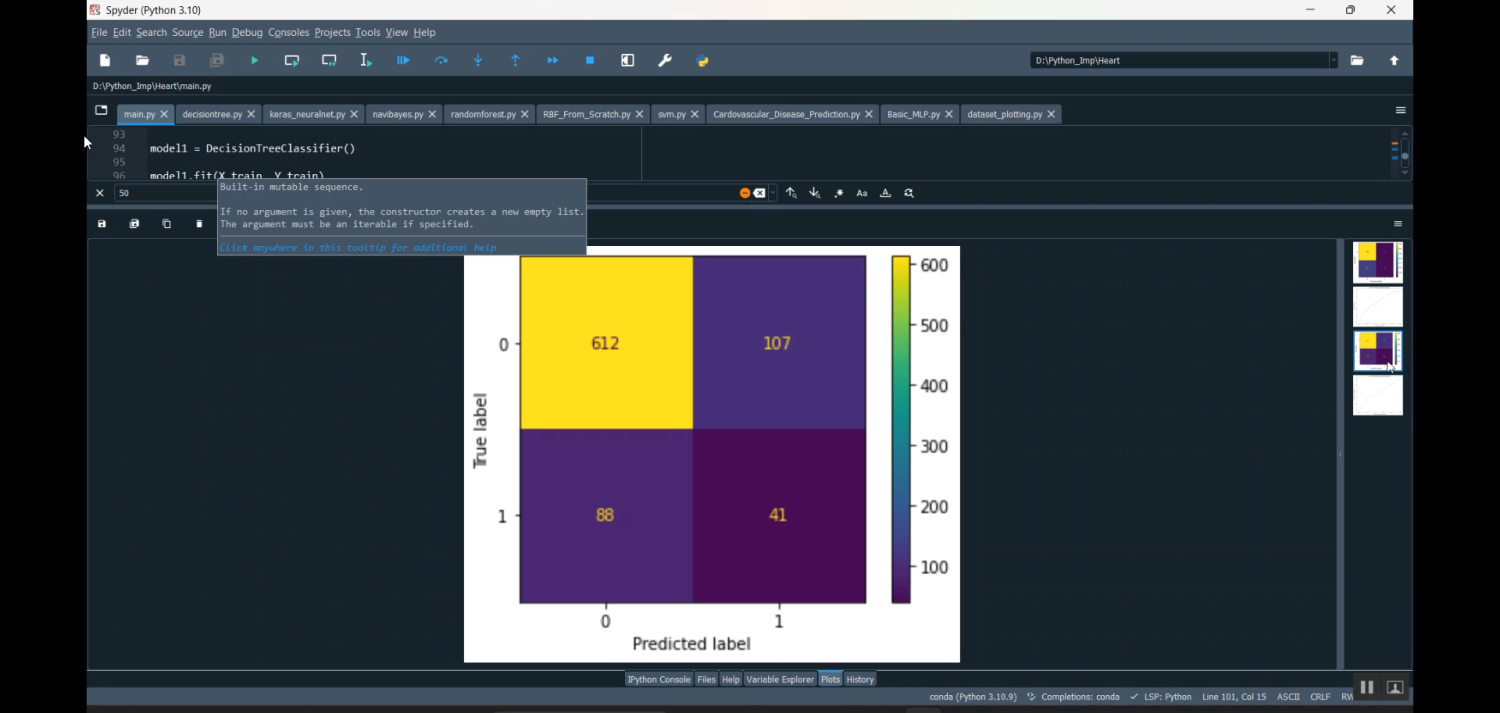Delete the current plot with trash icon
The image size is (1500, 713).
tap(199, 224)
